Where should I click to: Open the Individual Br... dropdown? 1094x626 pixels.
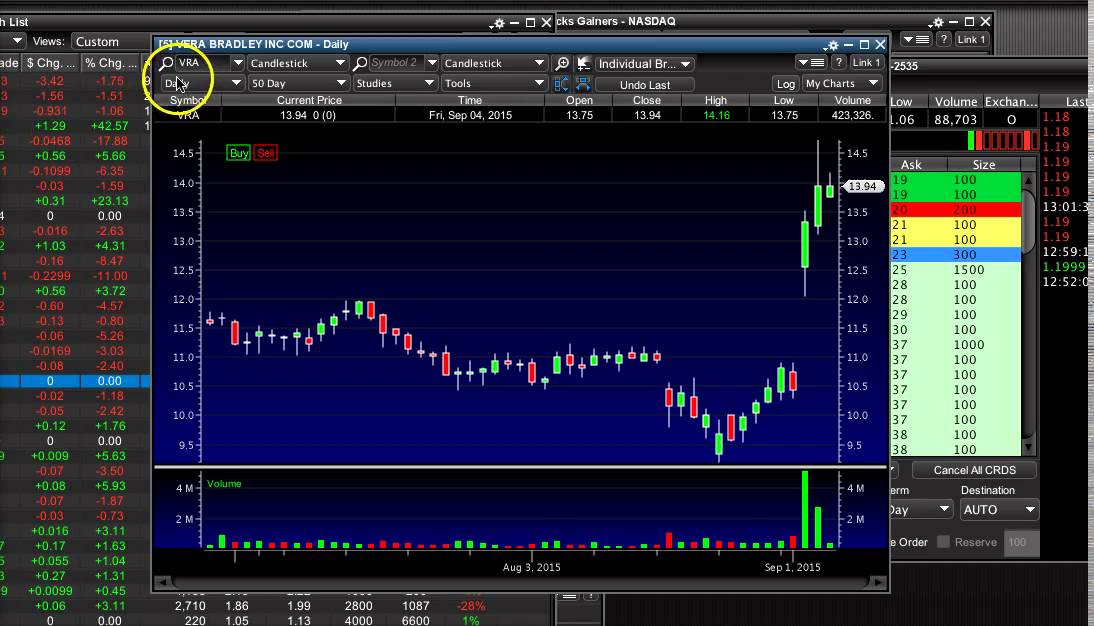[644, 64]
